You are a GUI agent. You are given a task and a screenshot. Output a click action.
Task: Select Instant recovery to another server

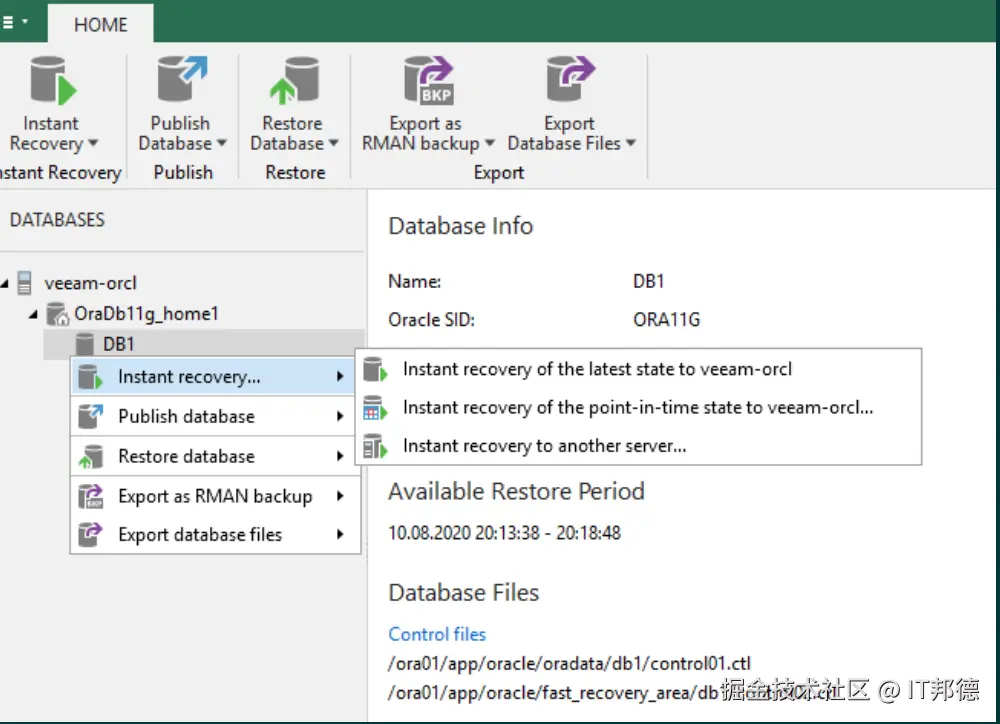pyautogui.click(x=544, y=446)
